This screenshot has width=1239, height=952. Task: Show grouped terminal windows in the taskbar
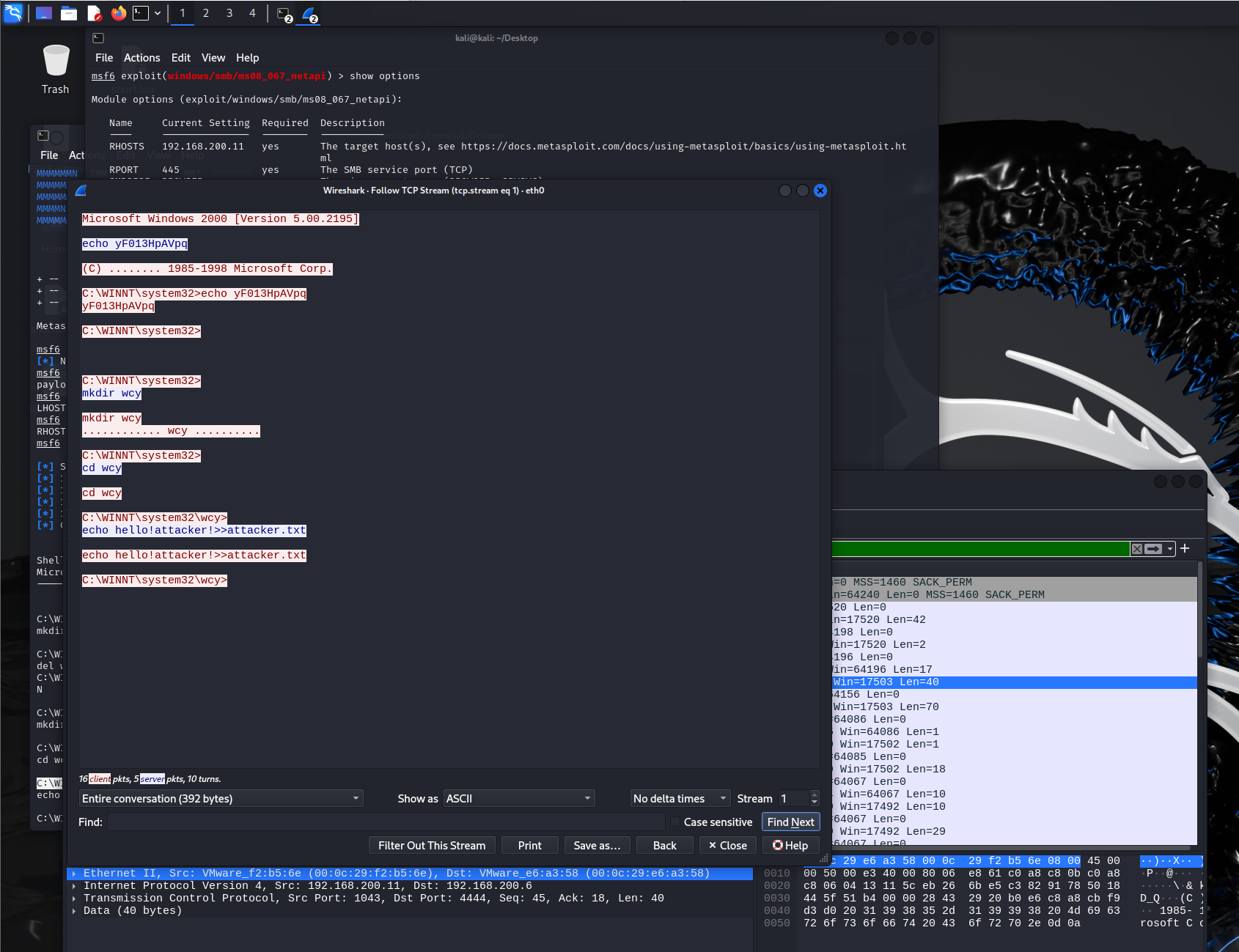pos(284,14)
